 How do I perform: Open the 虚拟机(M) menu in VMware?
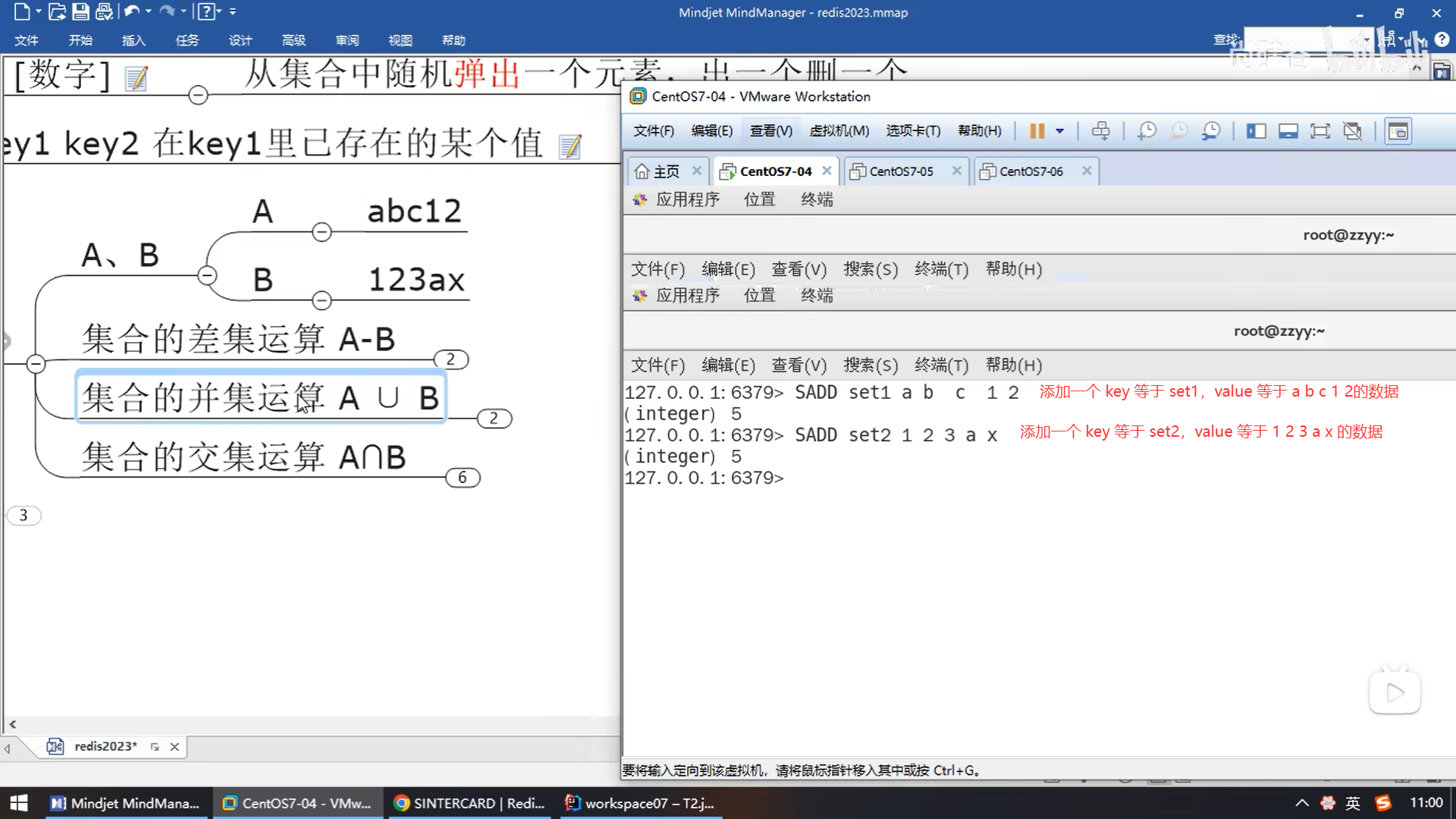coord(839,130)
